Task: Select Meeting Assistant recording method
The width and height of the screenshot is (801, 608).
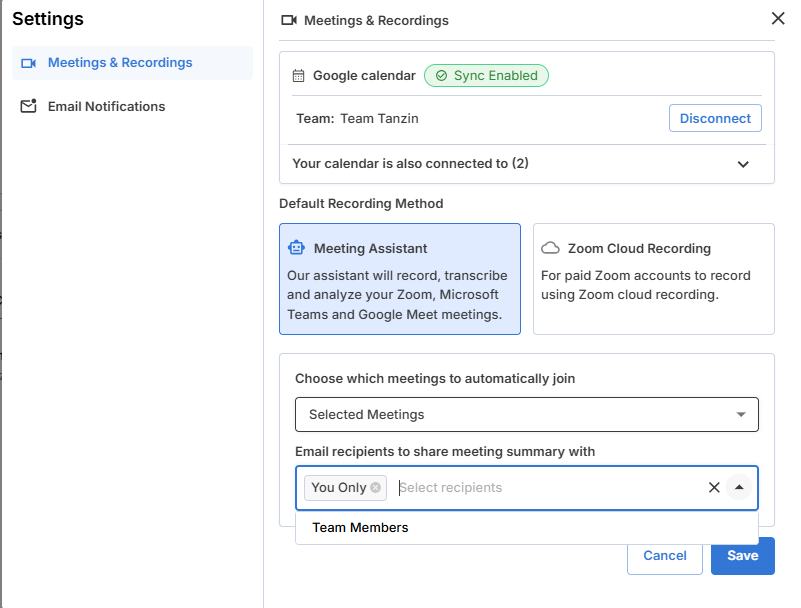Action: pyautogui.click(x=399, y=278)
